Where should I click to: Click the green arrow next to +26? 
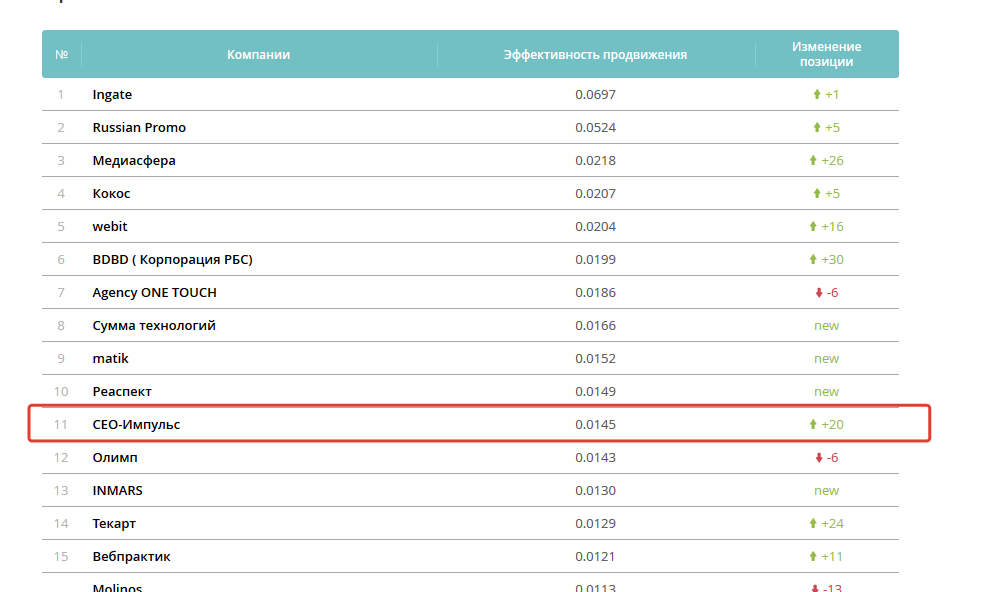point(812,161)
